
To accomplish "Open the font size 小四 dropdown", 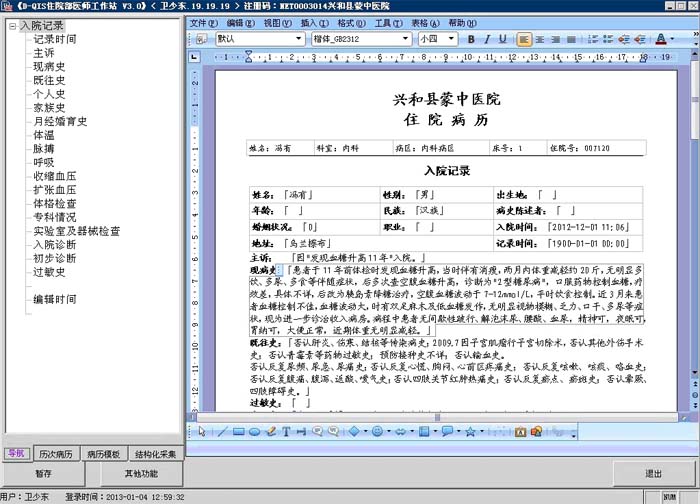I will (451, 39).
